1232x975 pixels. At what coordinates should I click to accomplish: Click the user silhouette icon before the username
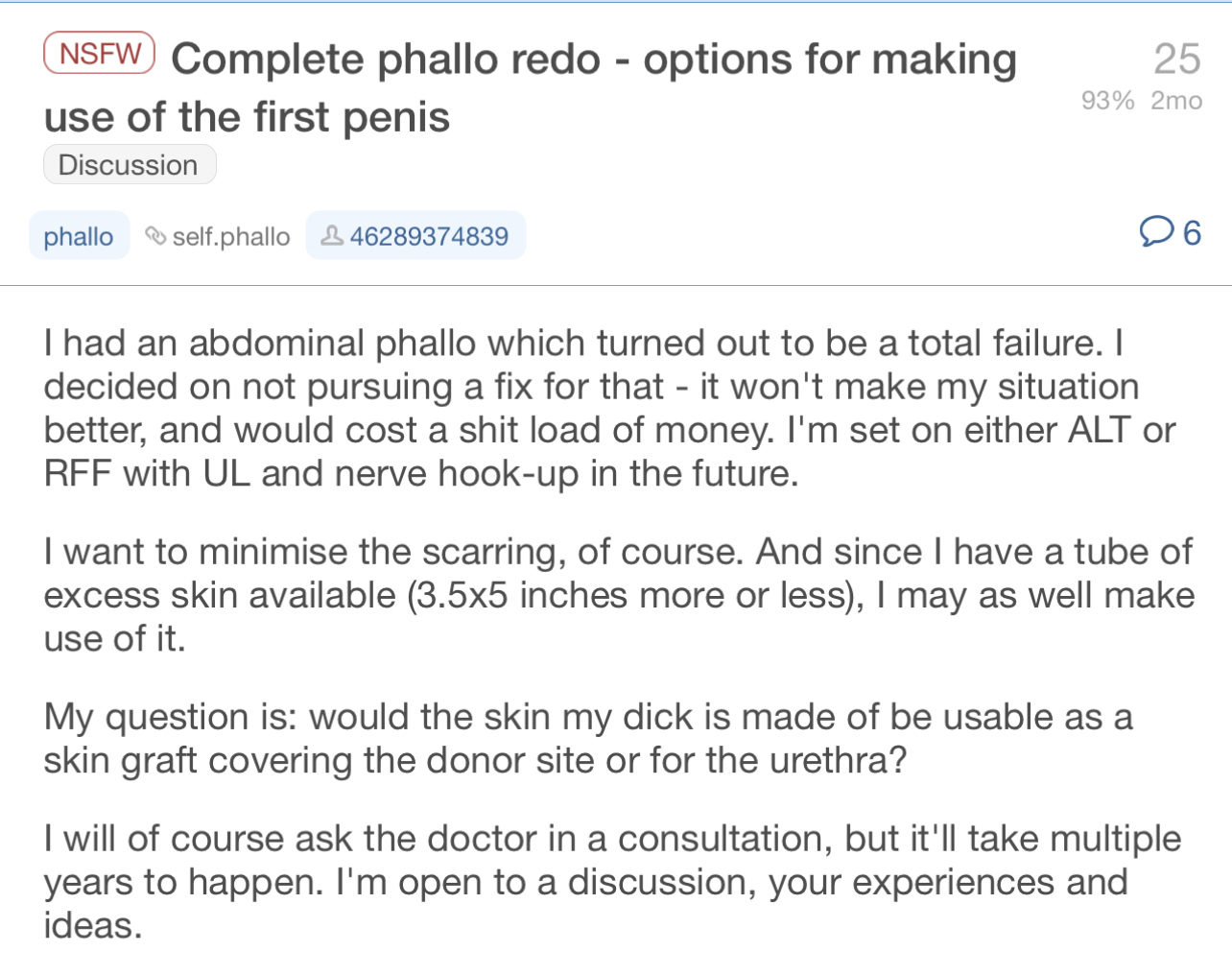pos(332,235)
